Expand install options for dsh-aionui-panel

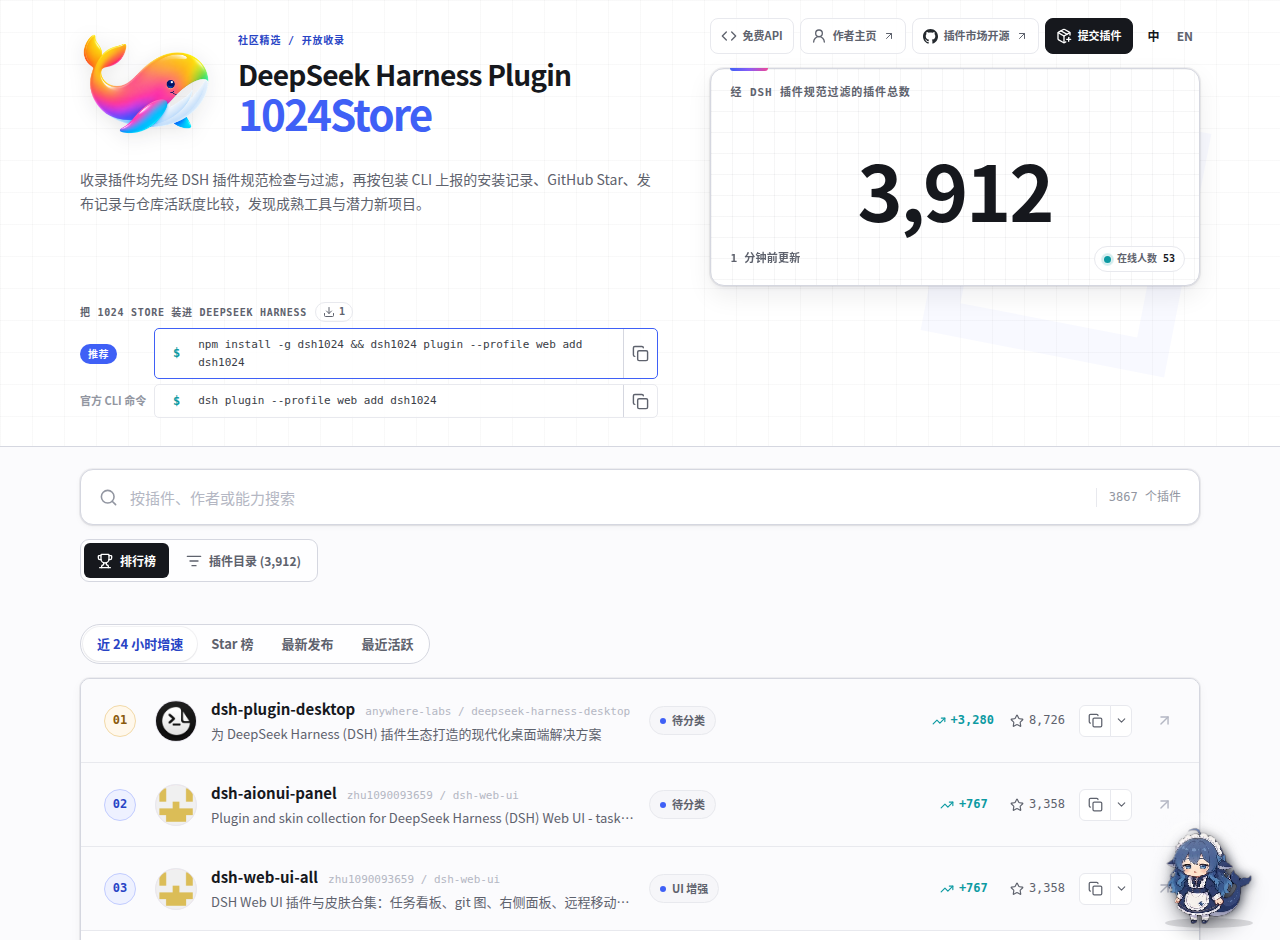pyautogui.click(x=1121, y=804)
